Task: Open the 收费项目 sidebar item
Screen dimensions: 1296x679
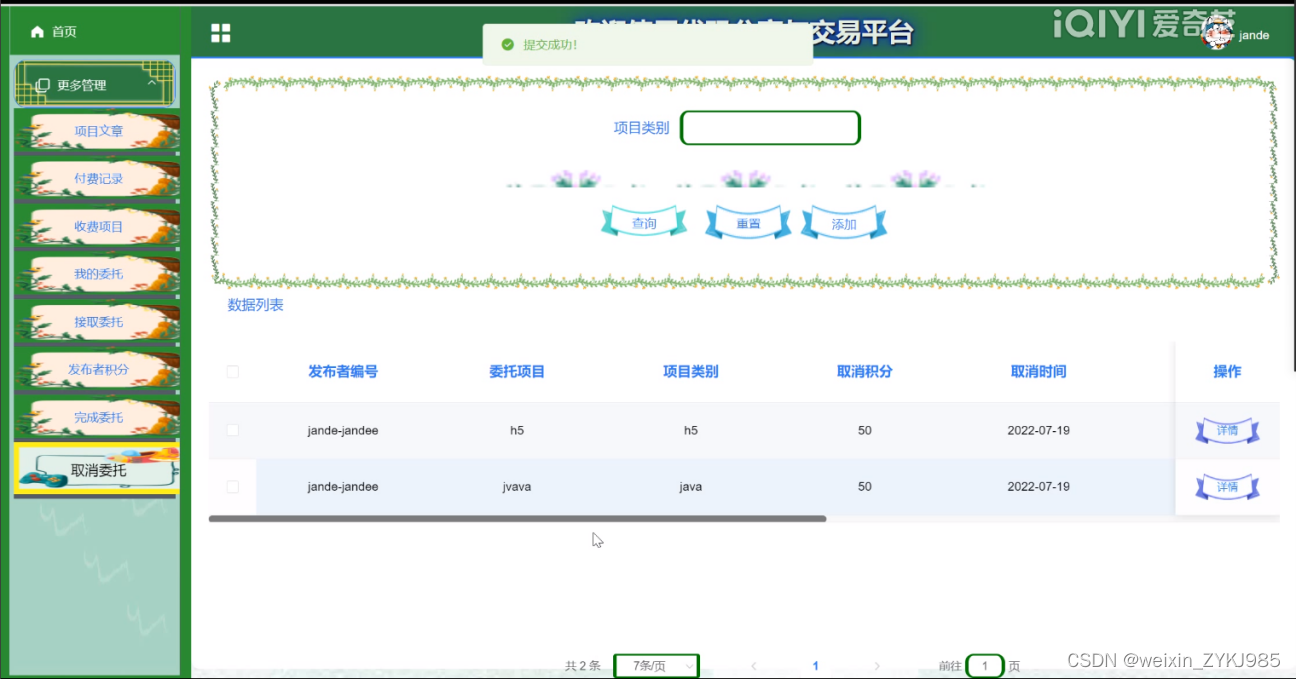Action: click(98, 227)
